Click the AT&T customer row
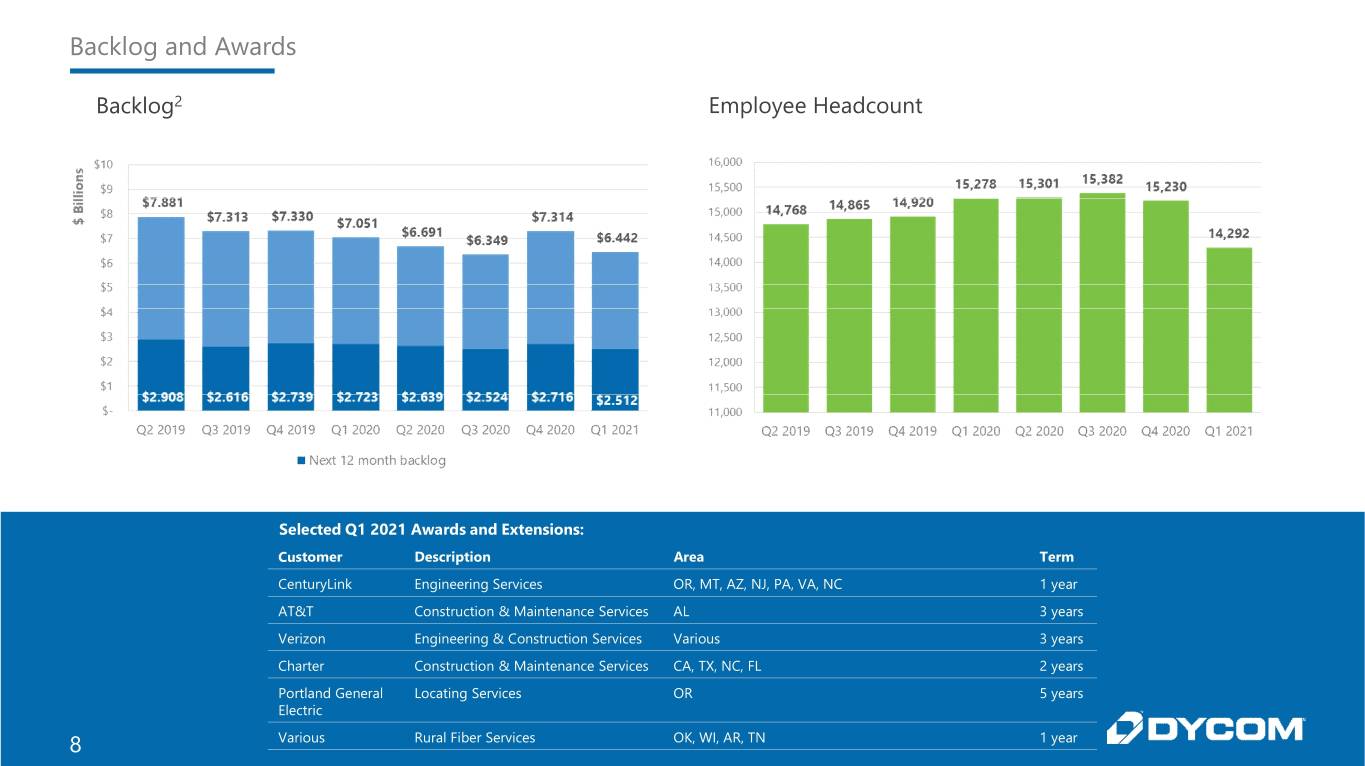Viewport: 1365px width, 766px height. 682,611
